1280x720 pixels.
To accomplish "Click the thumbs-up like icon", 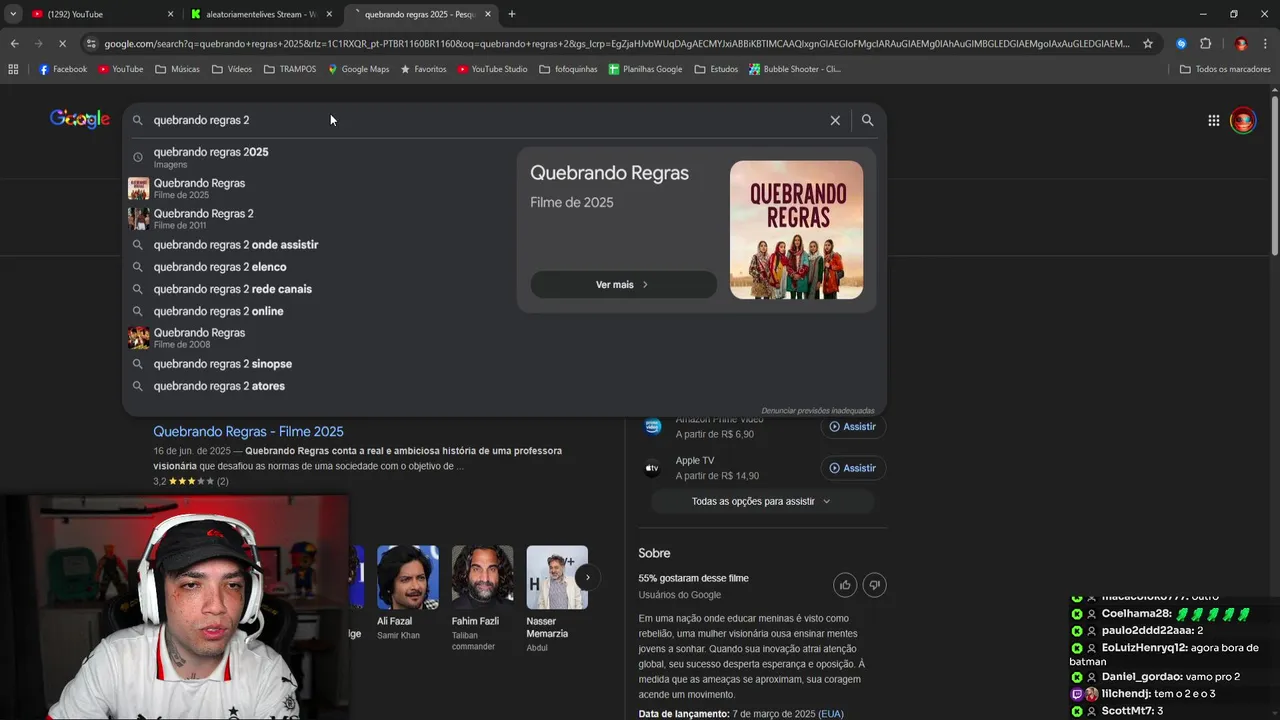I will [x=845, y=585].
